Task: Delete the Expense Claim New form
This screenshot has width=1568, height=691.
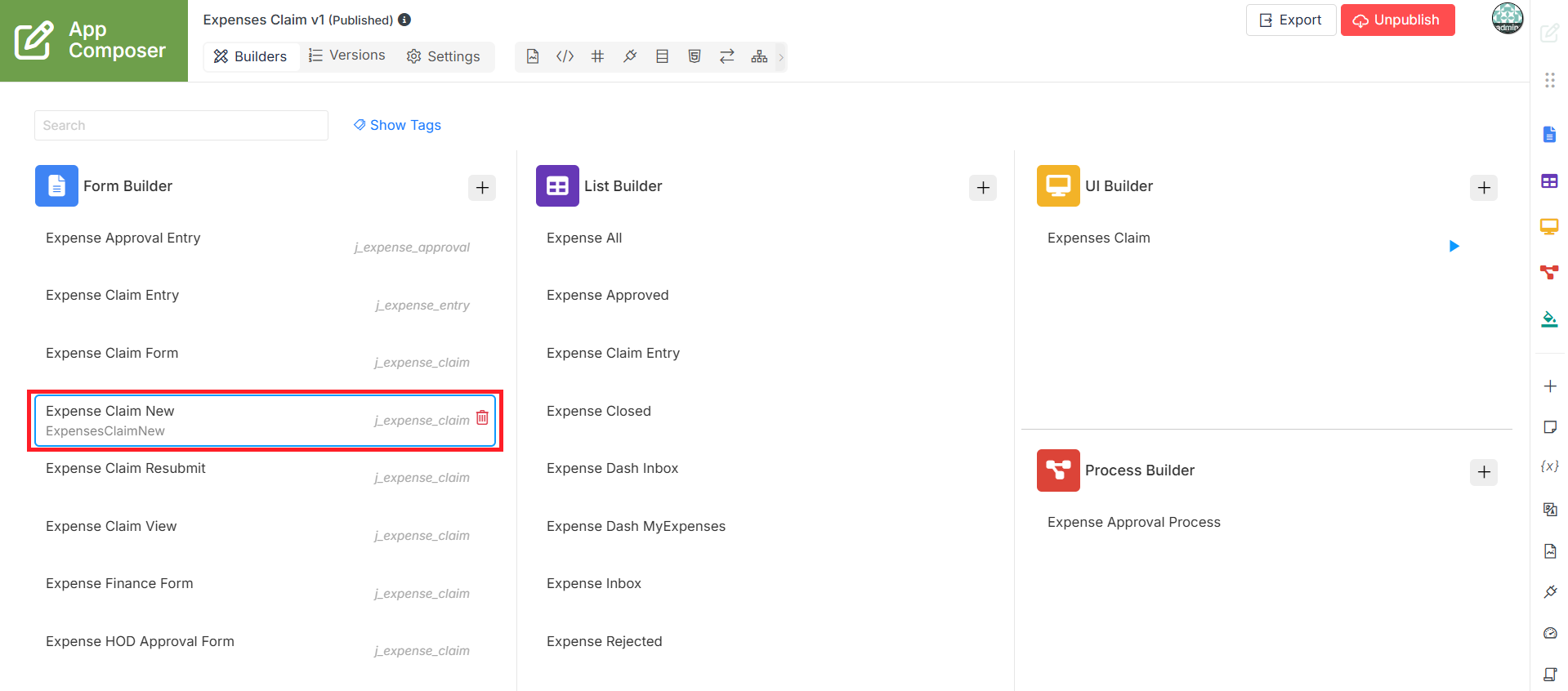Action: click(482, 417)
